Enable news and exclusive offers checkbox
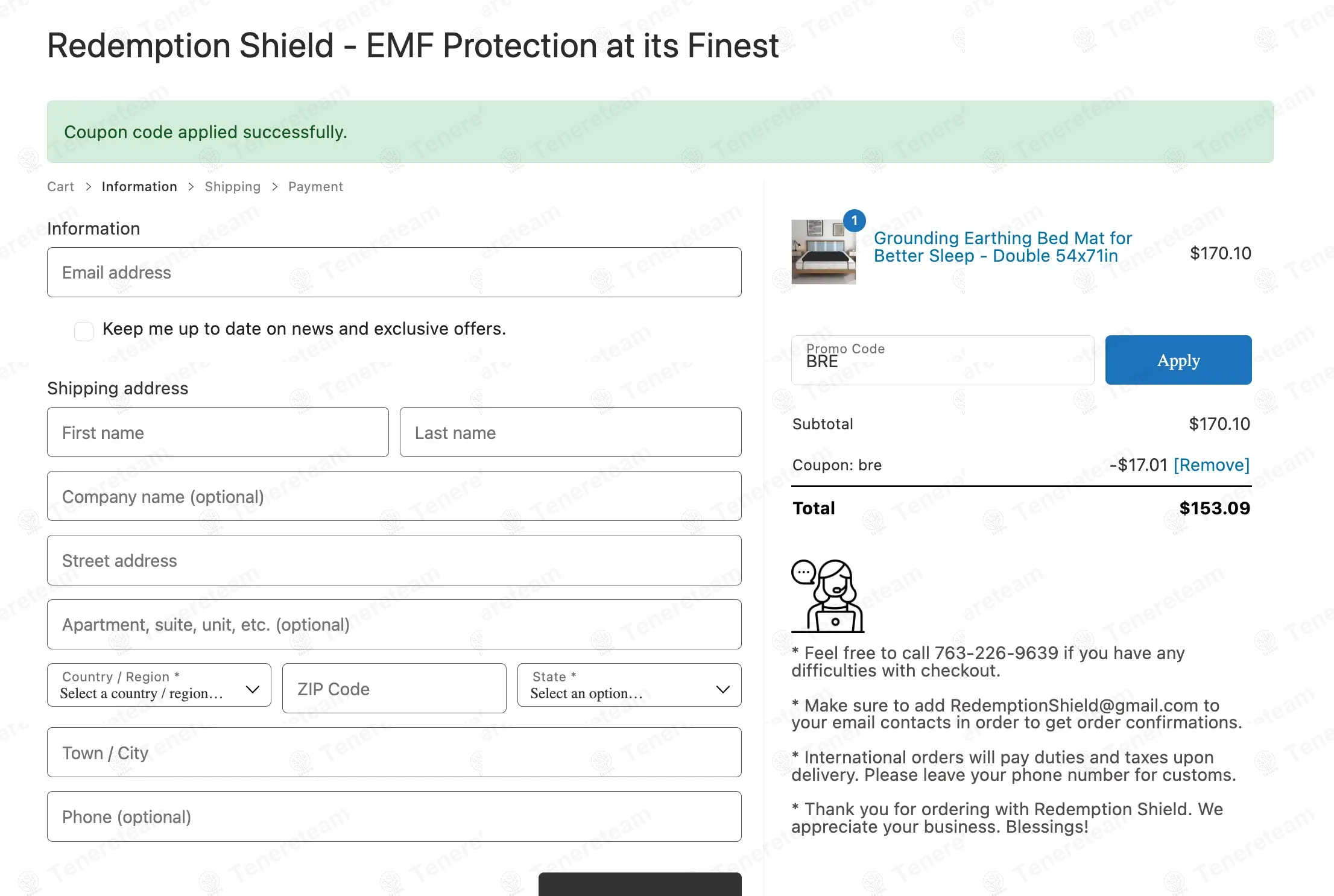This screenshot has width=1334, height=896. click(84, 331)
